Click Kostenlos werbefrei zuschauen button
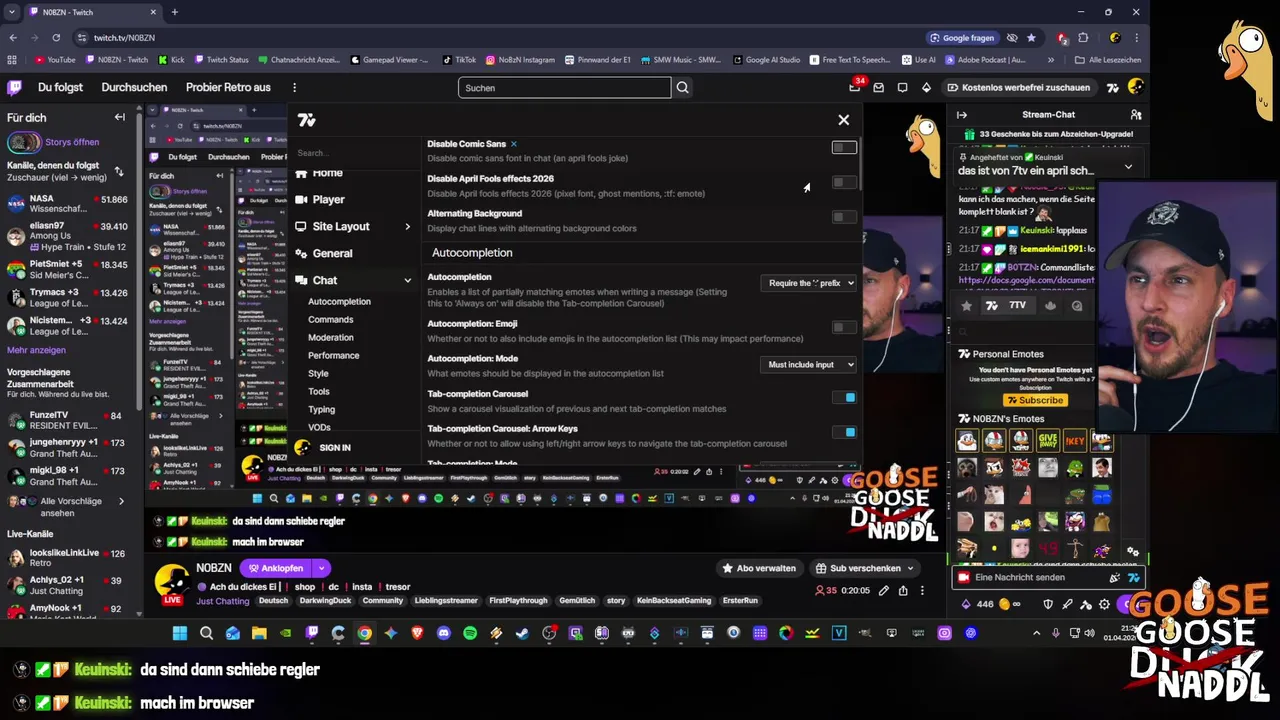The image size is (1280, 720). tap(1019, 88)
